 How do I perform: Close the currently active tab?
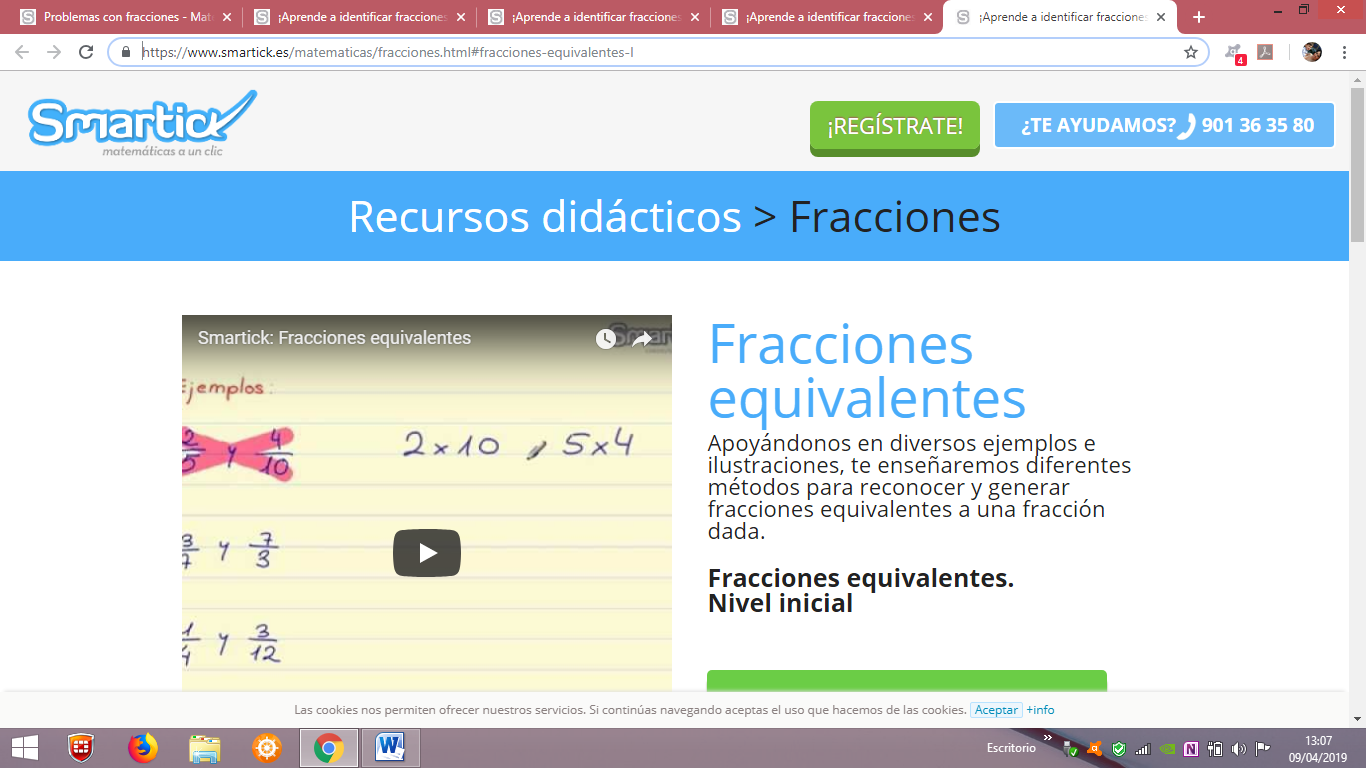(x=1161, y=17)
